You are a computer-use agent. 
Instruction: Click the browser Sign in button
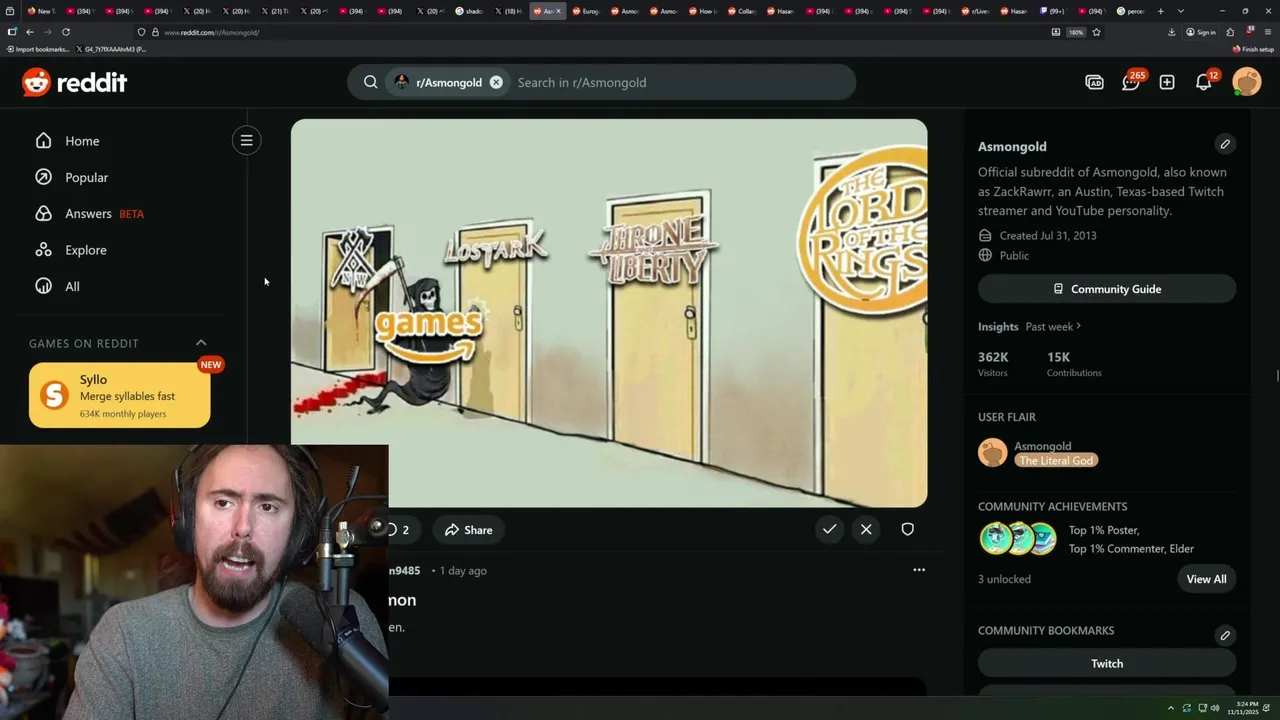pos(1201,32)
